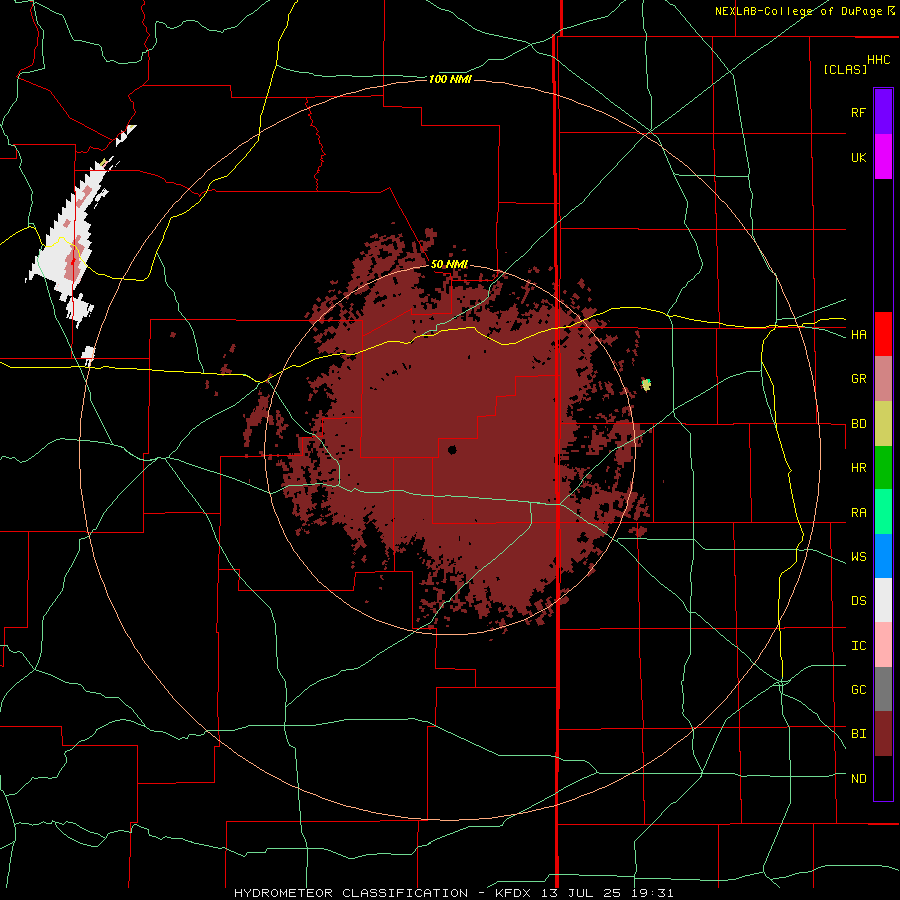Click the "WS" legend label

[x=859, y=557]
